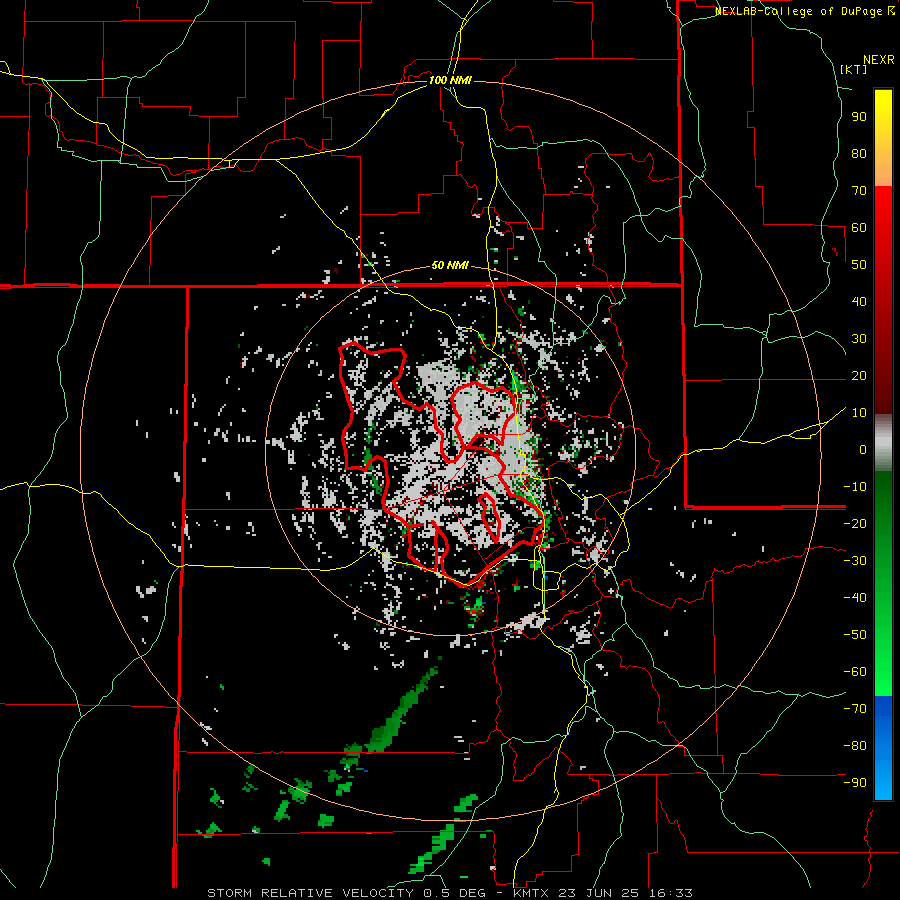The height and width of the screenshot is (900, 900).
Task: Click the 16:33 timestamp in the caption
Action: pos(672,893)
